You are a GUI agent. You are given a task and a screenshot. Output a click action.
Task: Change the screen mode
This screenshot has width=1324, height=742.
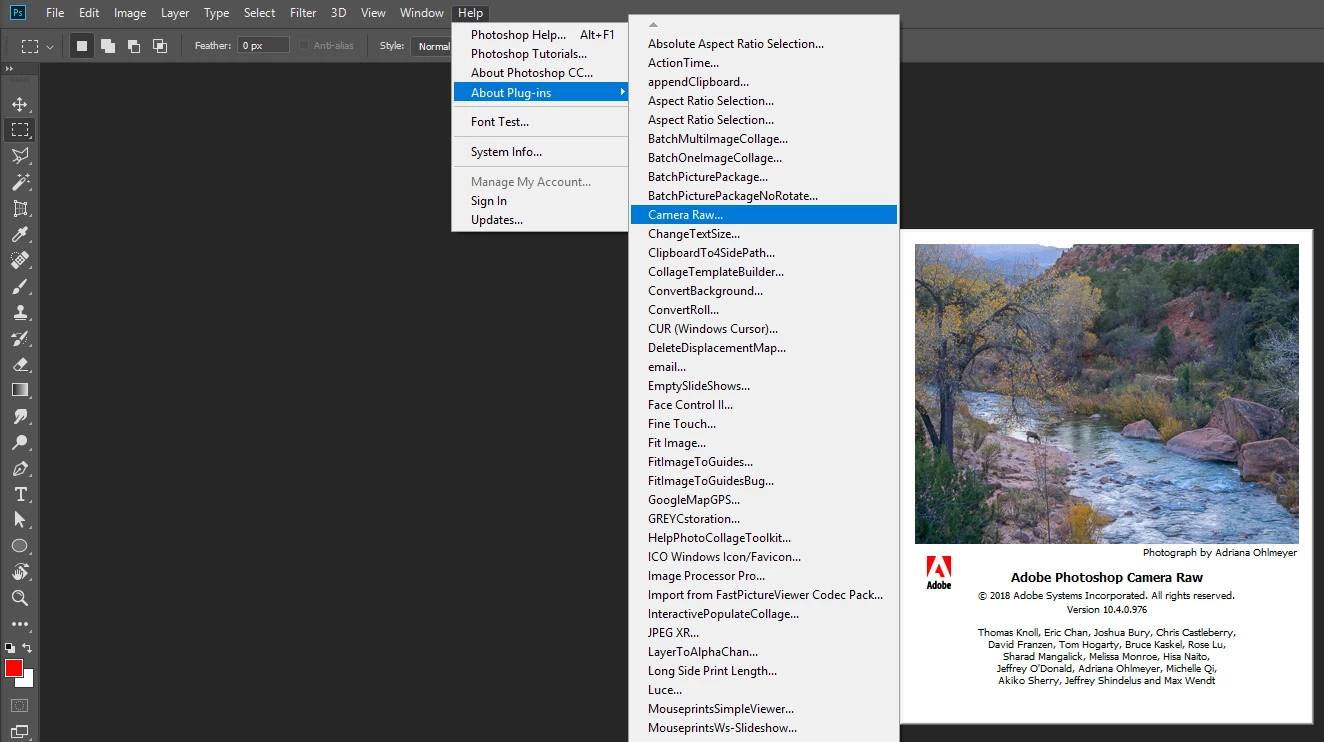(x=20, y=731)
